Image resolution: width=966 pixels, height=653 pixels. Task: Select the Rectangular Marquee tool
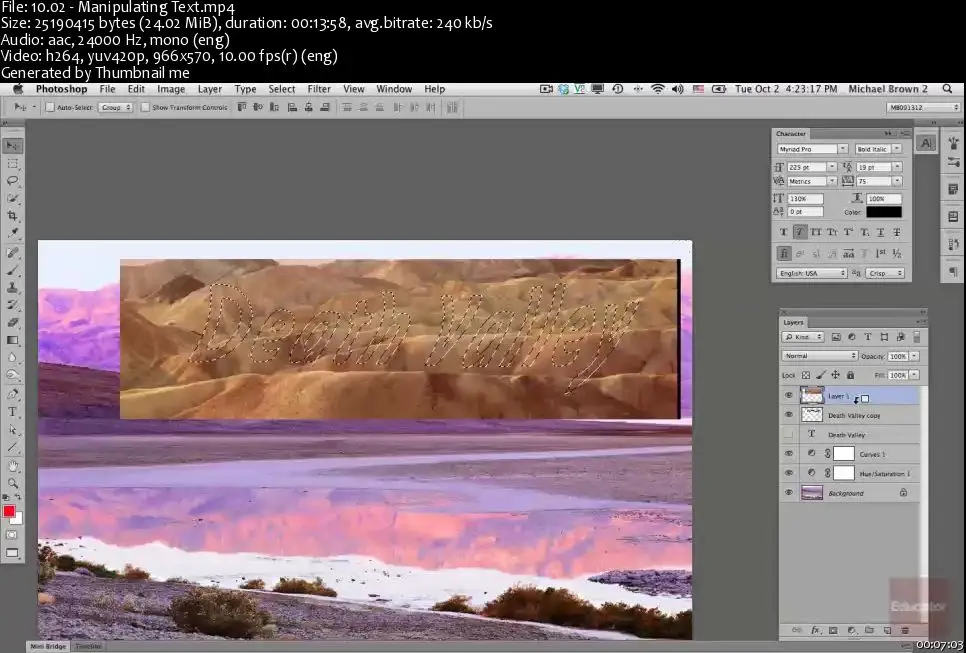(12, 163)
